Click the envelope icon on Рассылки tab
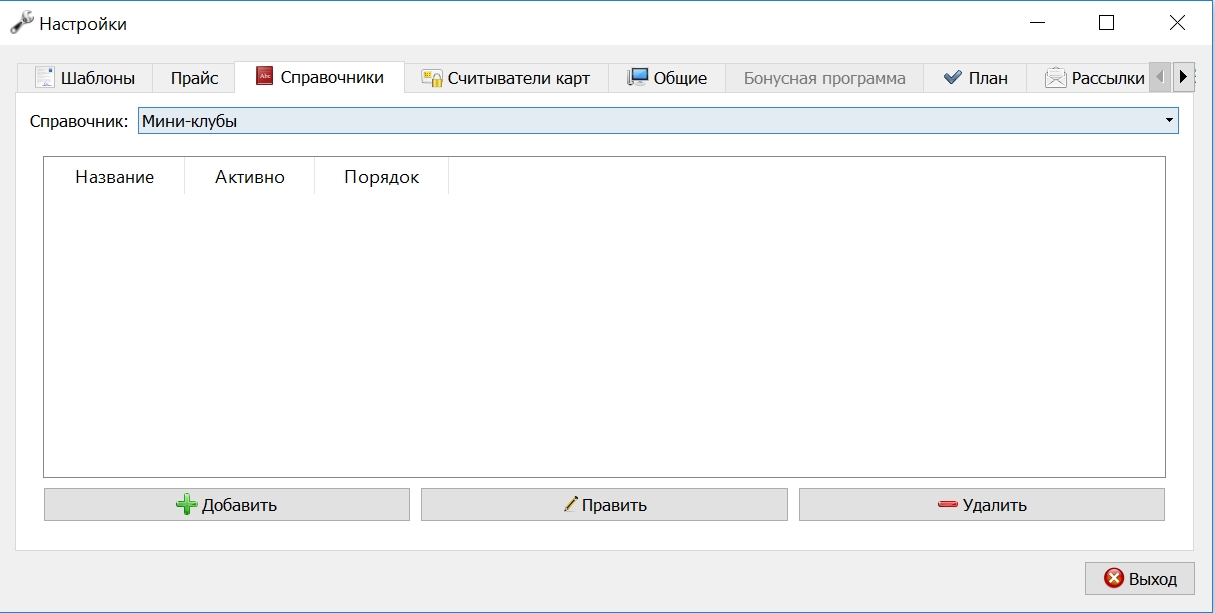The image size is (1215, 613). point(1055,78)
